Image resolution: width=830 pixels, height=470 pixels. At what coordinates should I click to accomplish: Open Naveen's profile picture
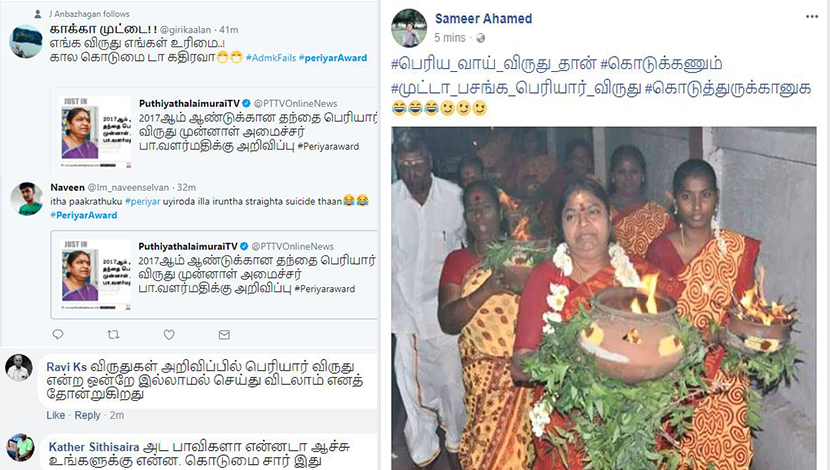tap(26, 198)
